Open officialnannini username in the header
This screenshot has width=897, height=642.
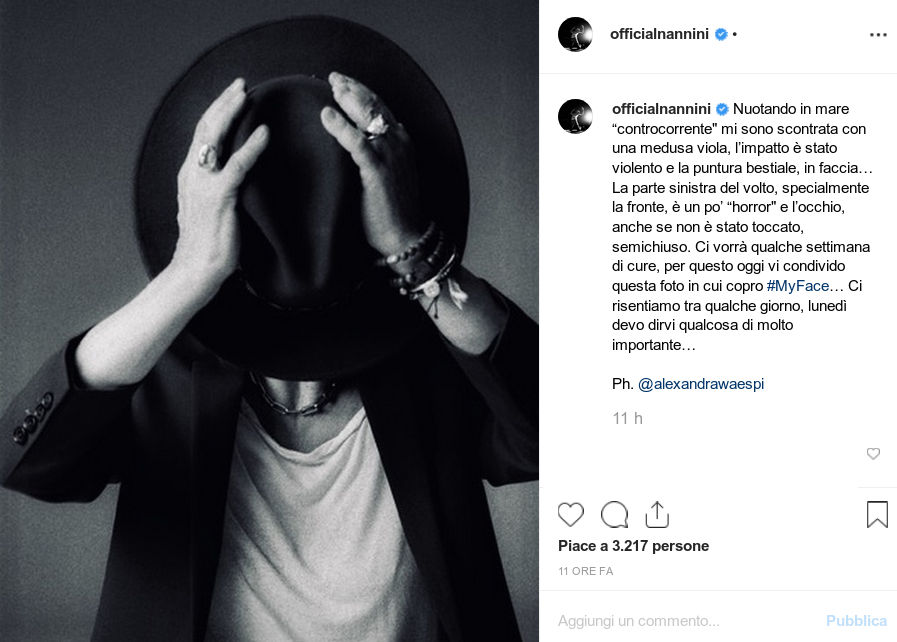click(x=659, y=34)
